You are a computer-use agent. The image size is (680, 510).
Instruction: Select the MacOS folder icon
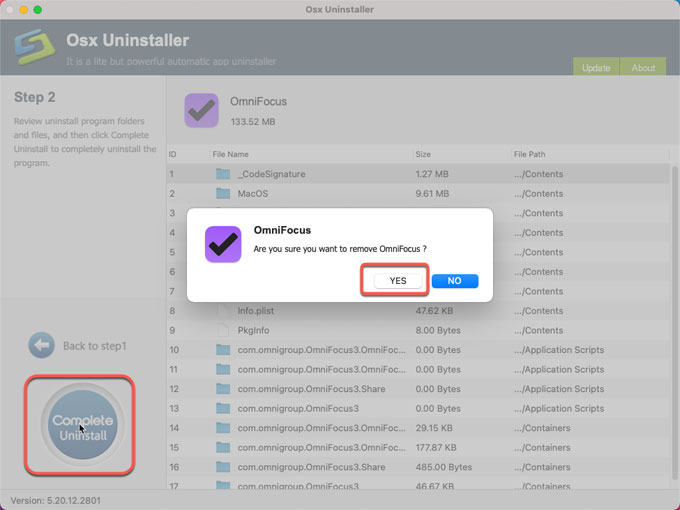click(x=223, y=193)
